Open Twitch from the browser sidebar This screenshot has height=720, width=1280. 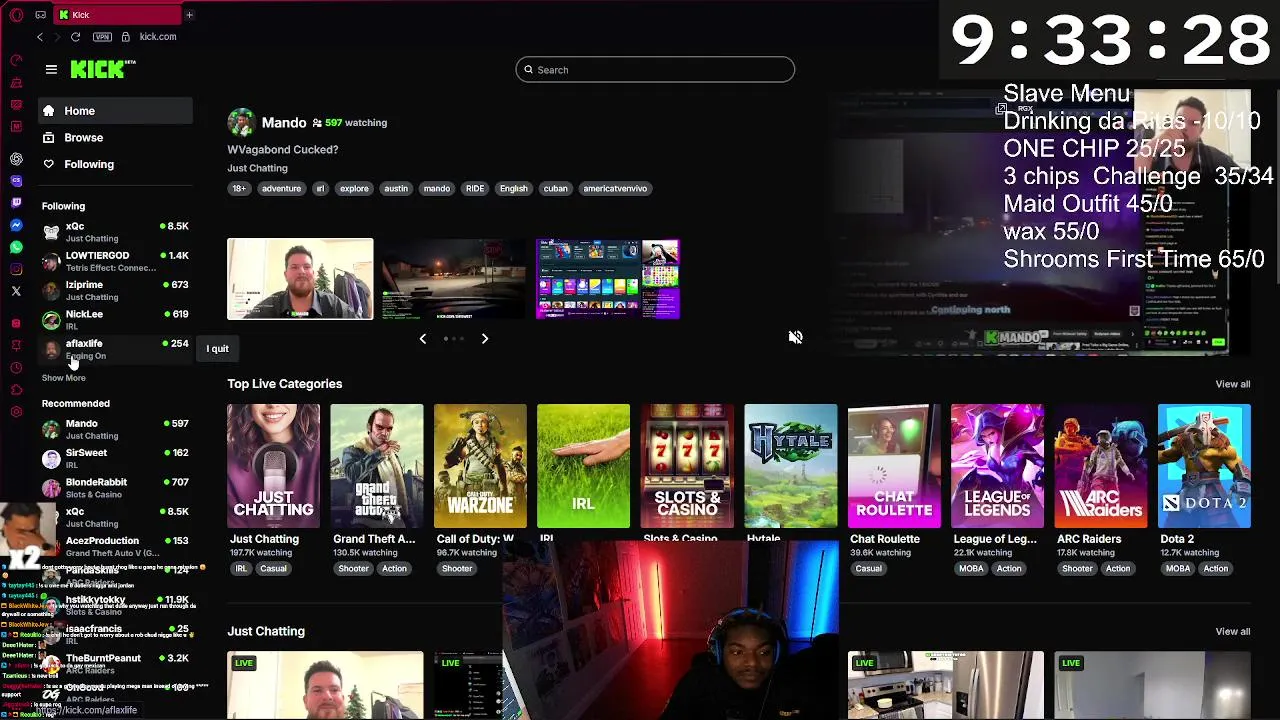pyautogui.click(x=16, y=203)
